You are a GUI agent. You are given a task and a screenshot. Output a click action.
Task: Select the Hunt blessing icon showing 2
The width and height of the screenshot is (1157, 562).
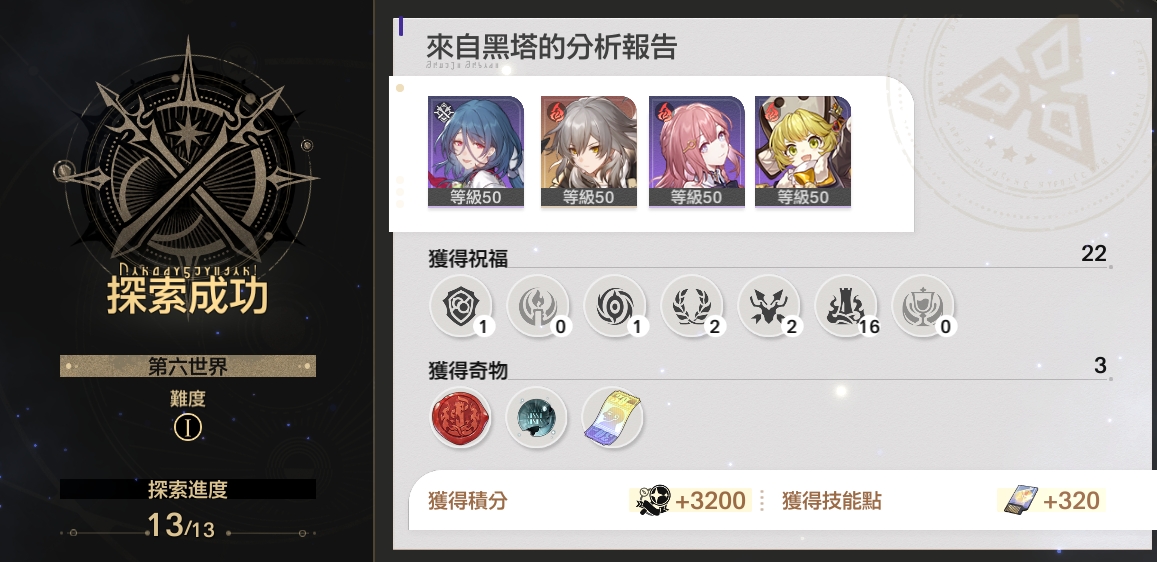point(769,306)
